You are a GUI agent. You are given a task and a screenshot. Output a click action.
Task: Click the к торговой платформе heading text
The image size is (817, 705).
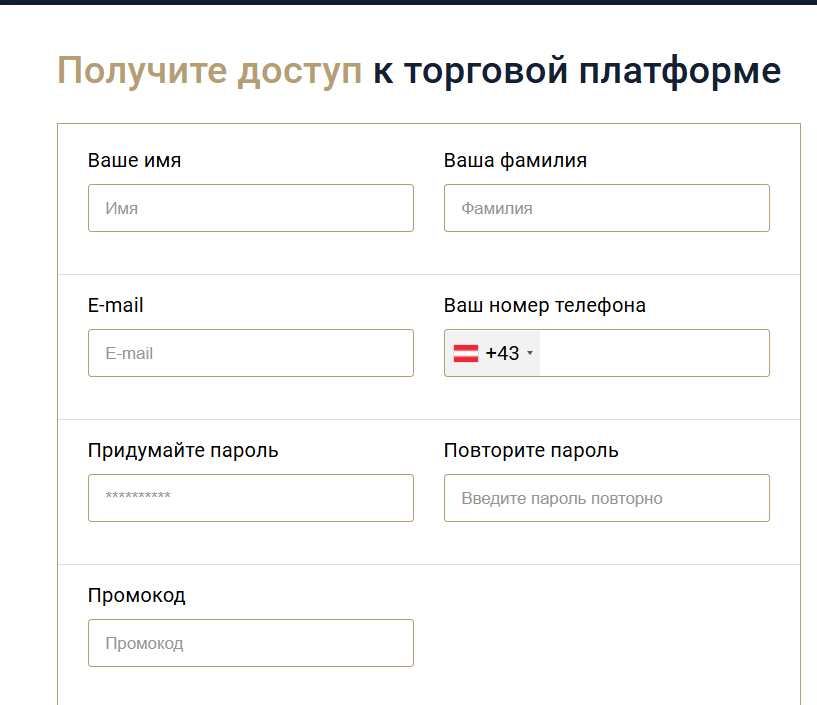[x=577, y=70]
